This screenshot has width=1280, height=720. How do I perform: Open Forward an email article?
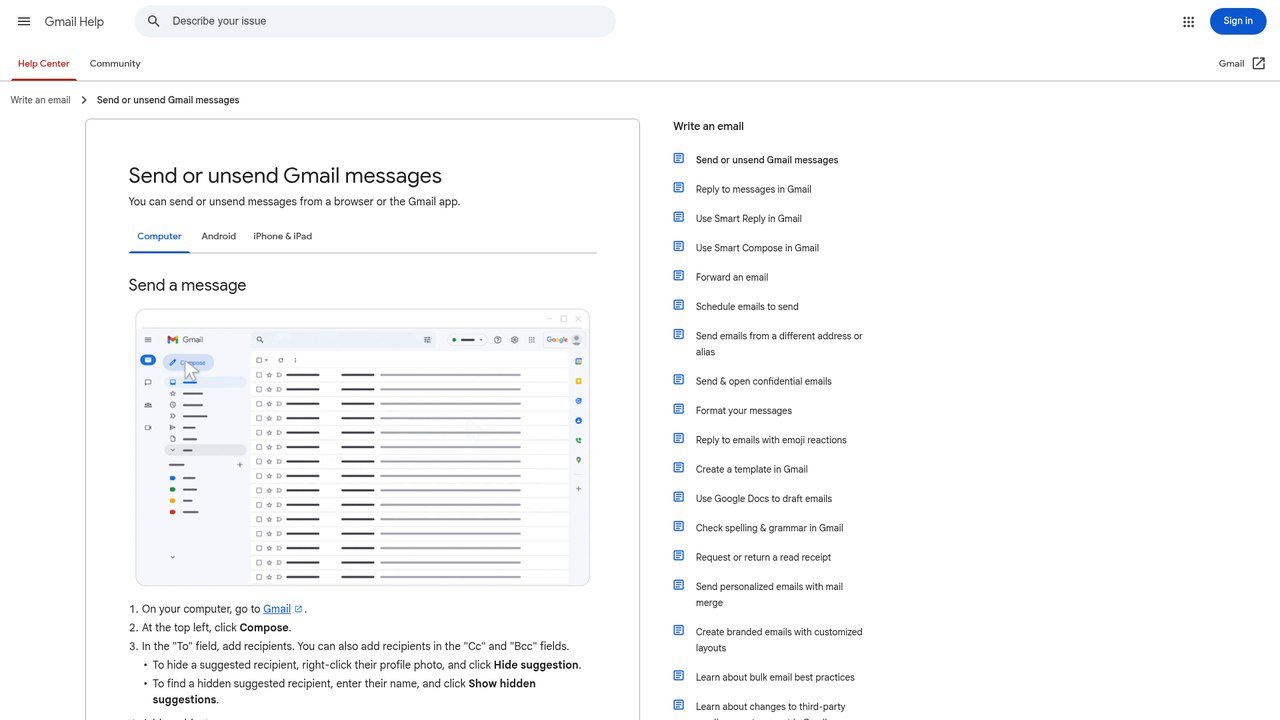tap(732, 277)
